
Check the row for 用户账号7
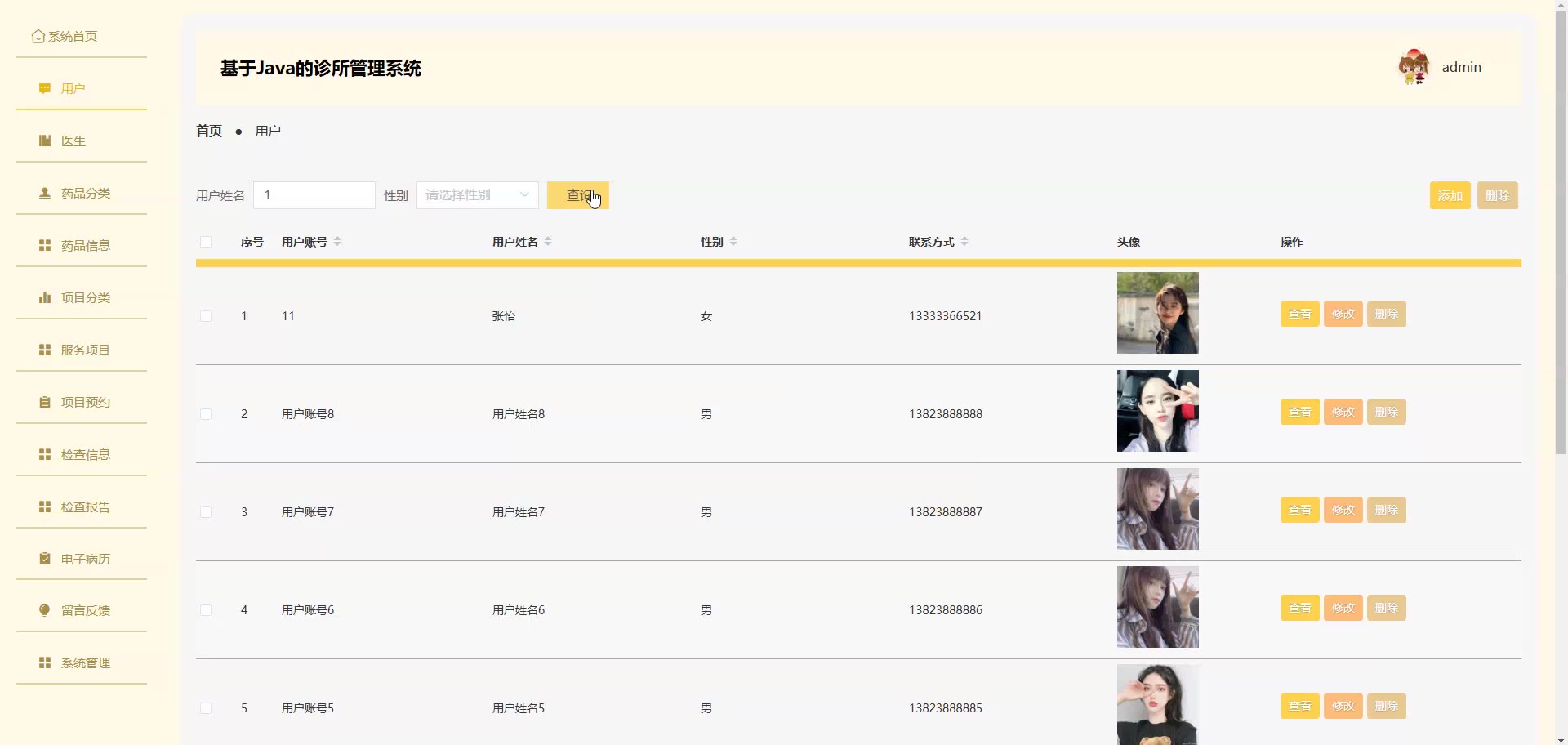click(206, 512)
